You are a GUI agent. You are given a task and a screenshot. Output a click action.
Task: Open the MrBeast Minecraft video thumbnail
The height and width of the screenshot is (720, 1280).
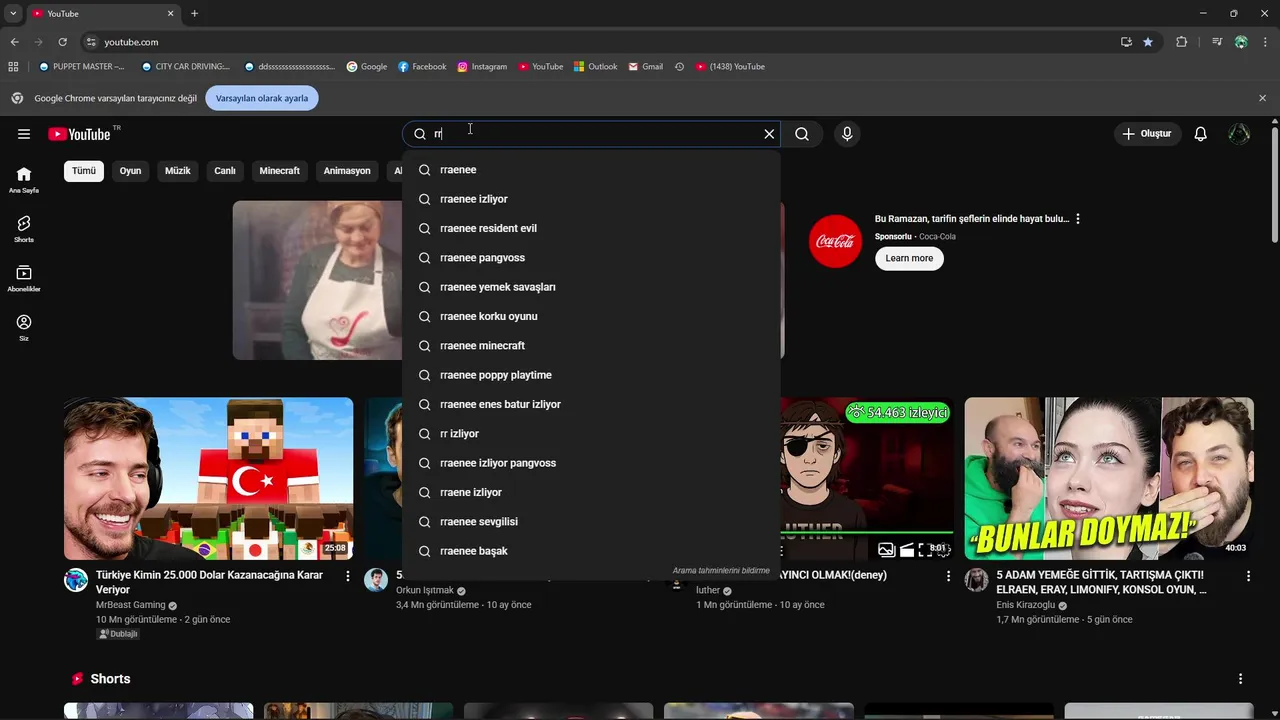[208, 479]
